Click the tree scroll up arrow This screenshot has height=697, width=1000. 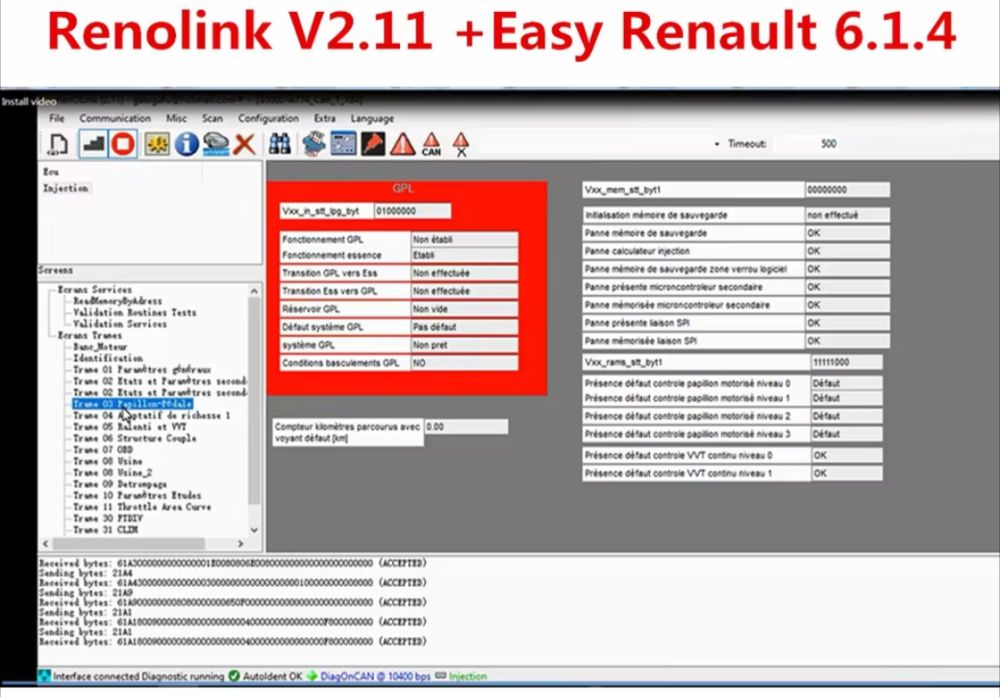[x=254, y=291]
